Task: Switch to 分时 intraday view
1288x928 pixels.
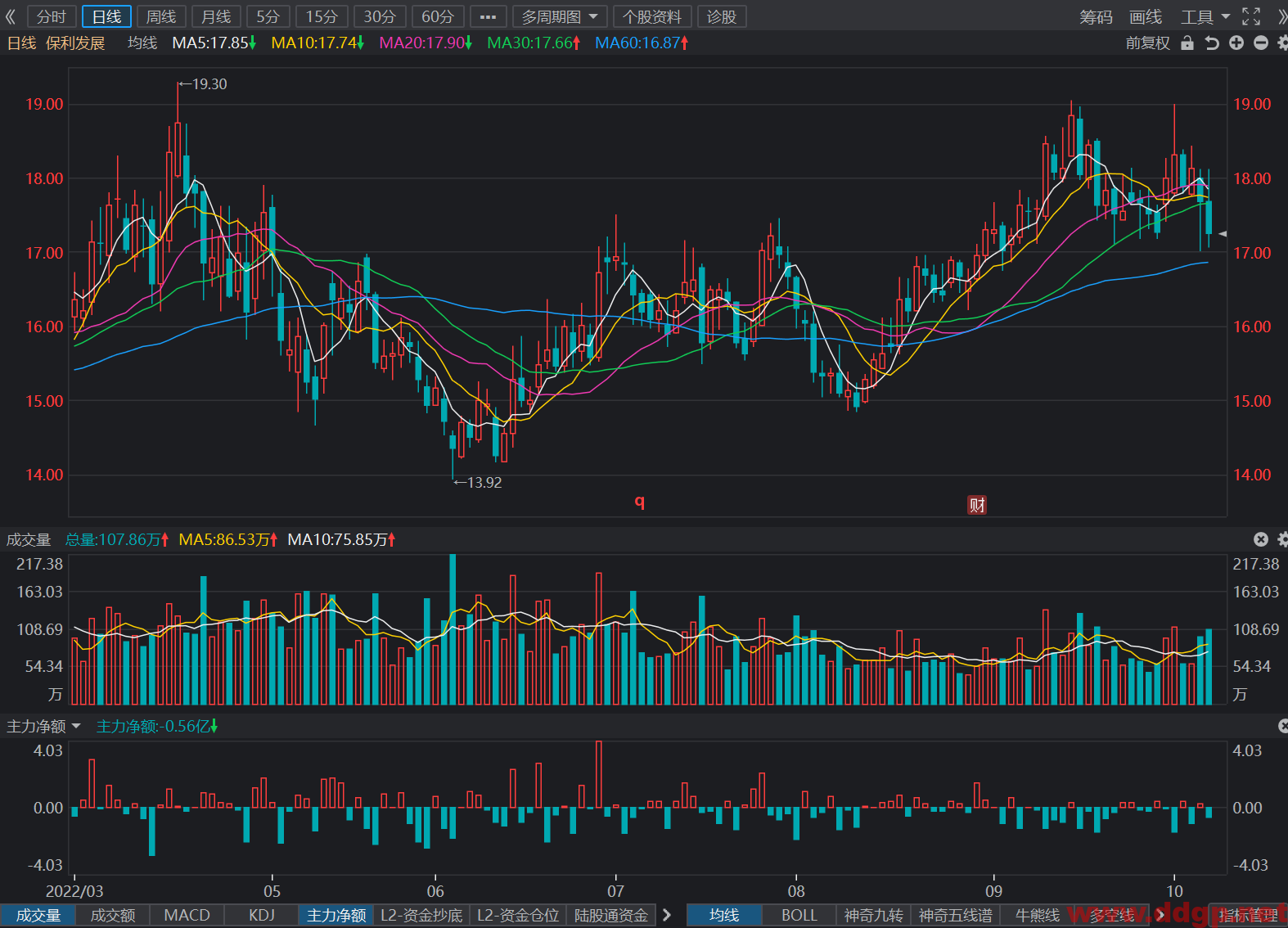Action: [x=52, y=16]
